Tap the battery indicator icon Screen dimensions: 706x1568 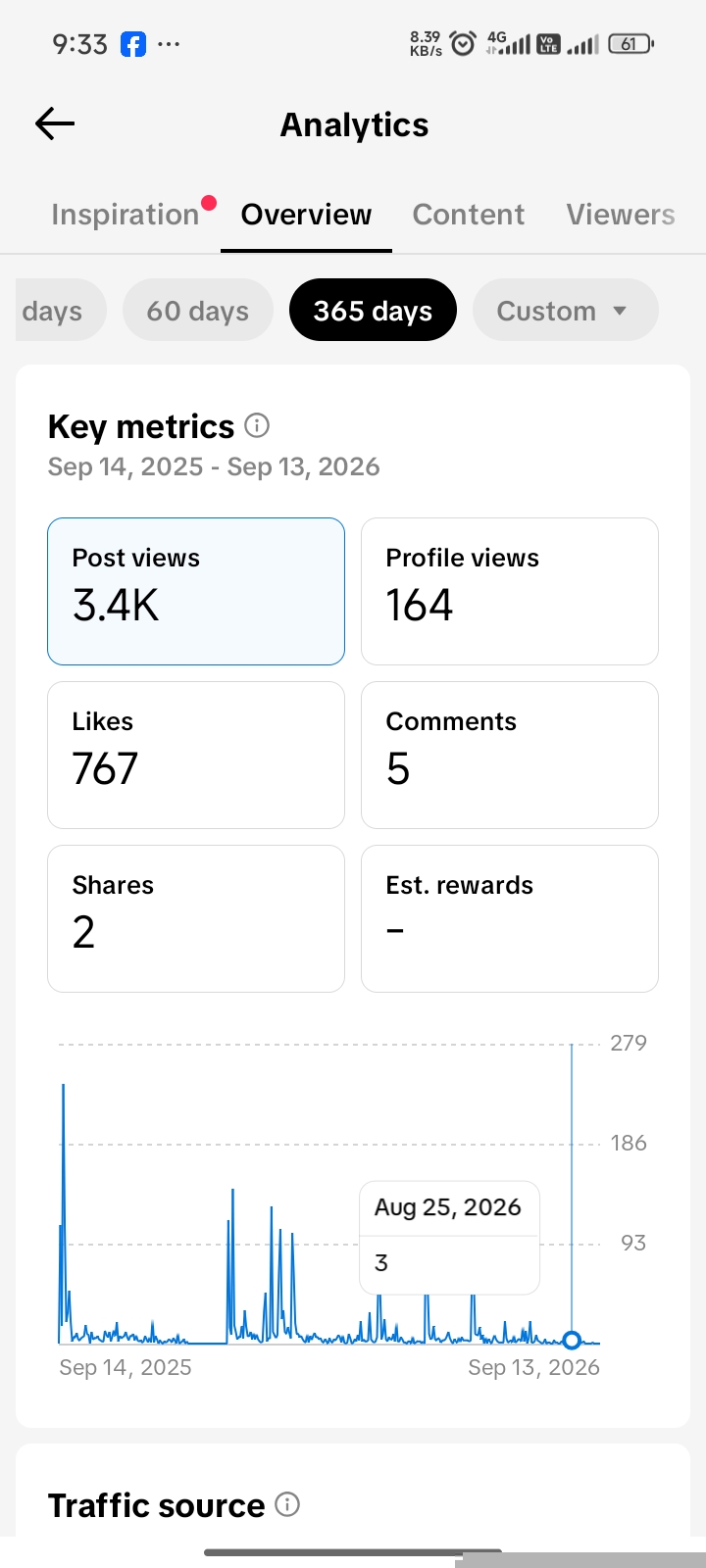pyautogui.click(x=630, y=43)
